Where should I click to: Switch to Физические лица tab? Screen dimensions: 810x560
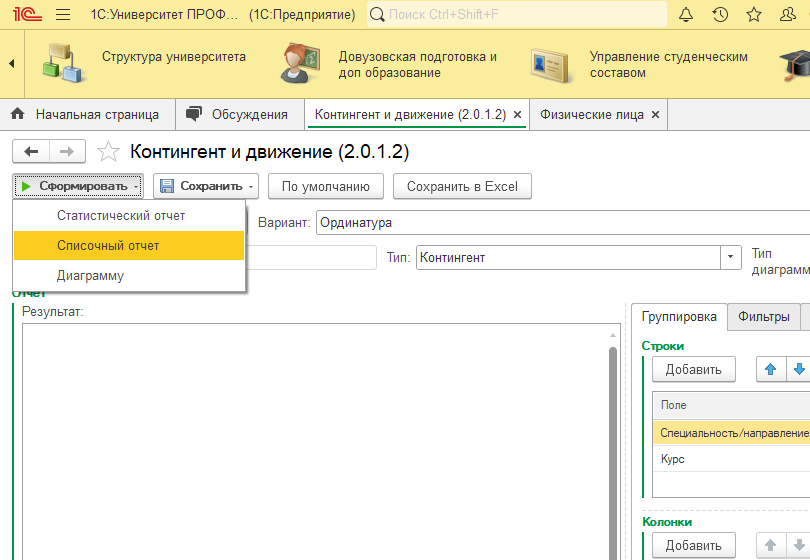592,115
